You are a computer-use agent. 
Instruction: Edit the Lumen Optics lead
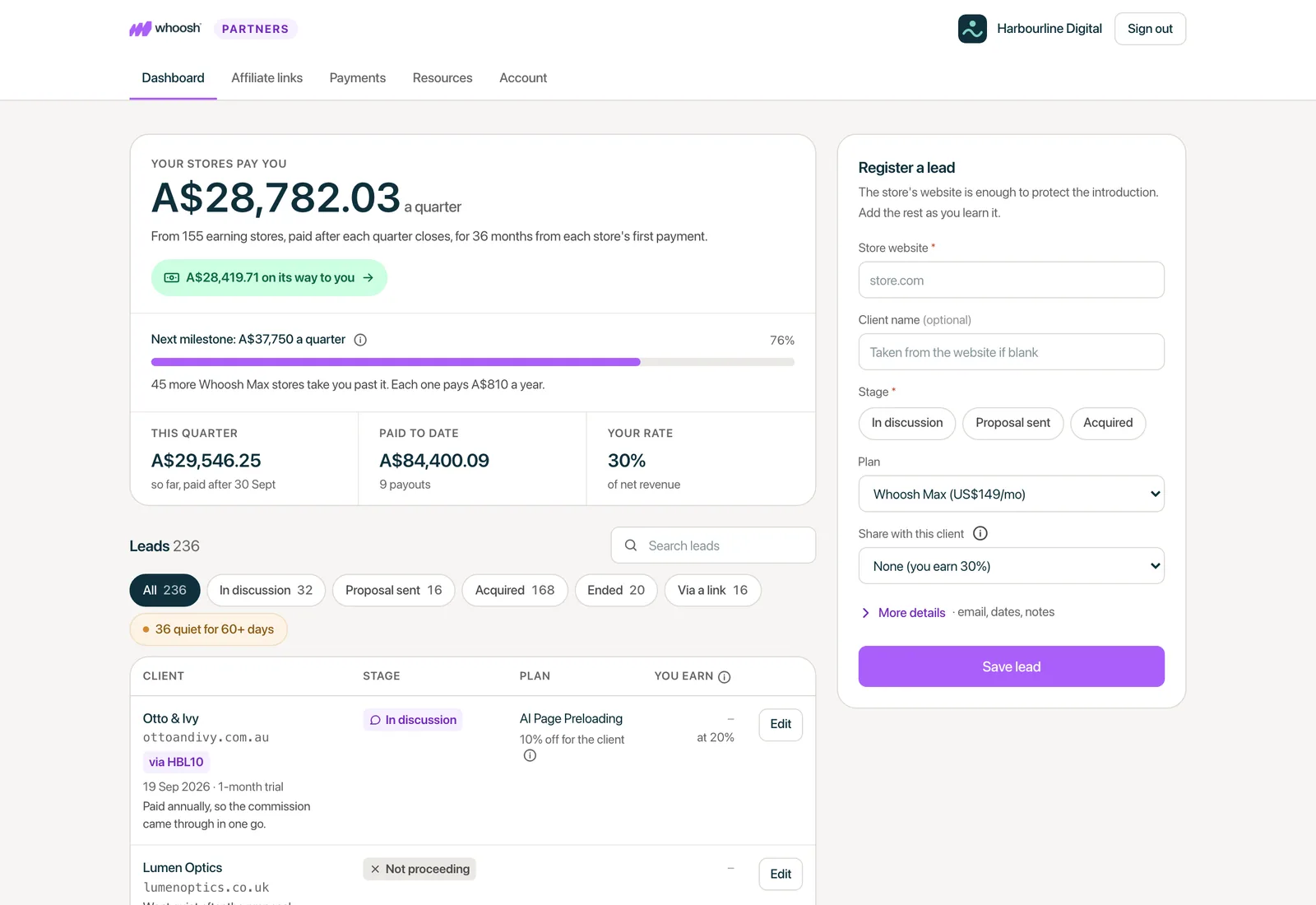(x=781, y=875)
